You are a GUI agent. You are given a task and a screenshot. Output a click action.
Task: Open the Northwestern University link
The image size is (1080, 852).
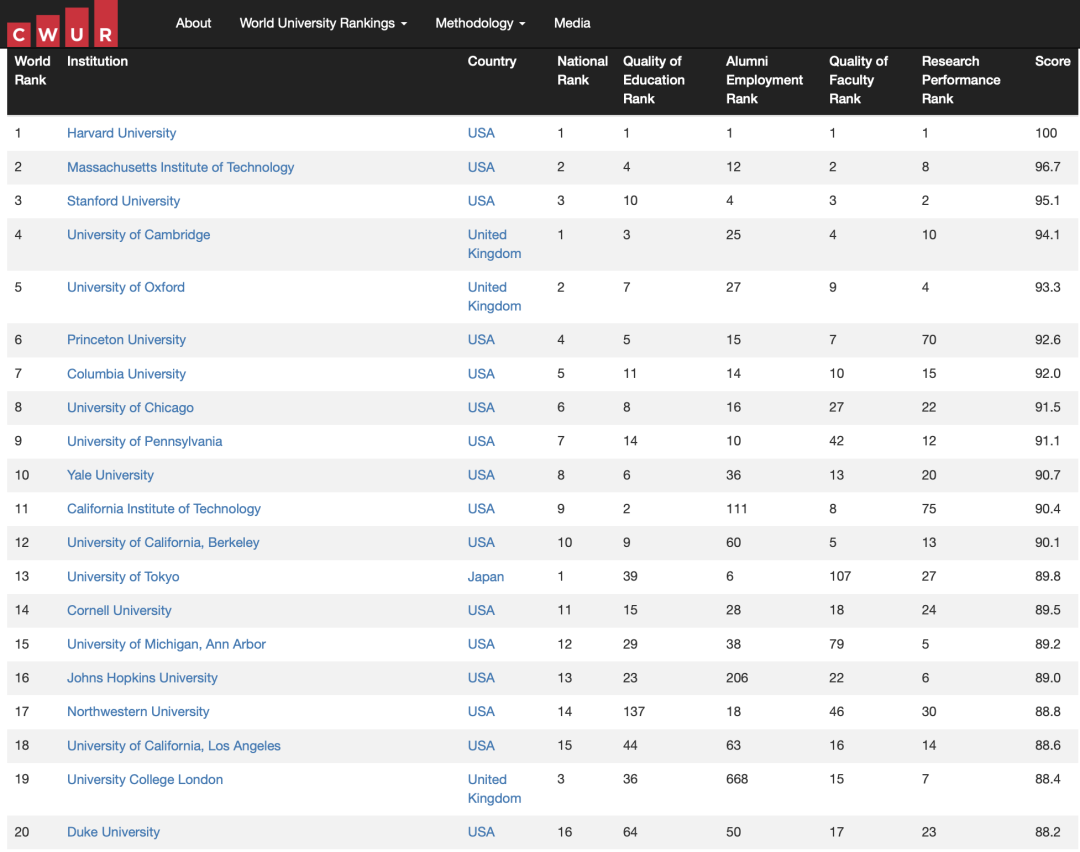pyautogui.click(x=138, y=711)
